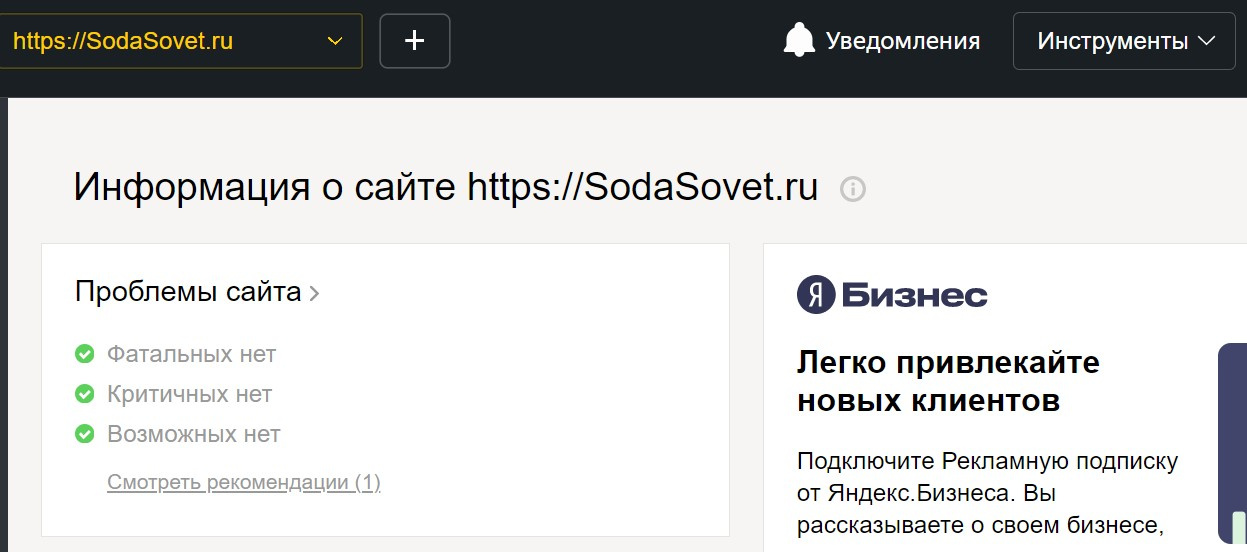Click the Yandex Business ad description text
Image resolution: width=1247 pixels, height=552 pixels.
tap(987, 492)
